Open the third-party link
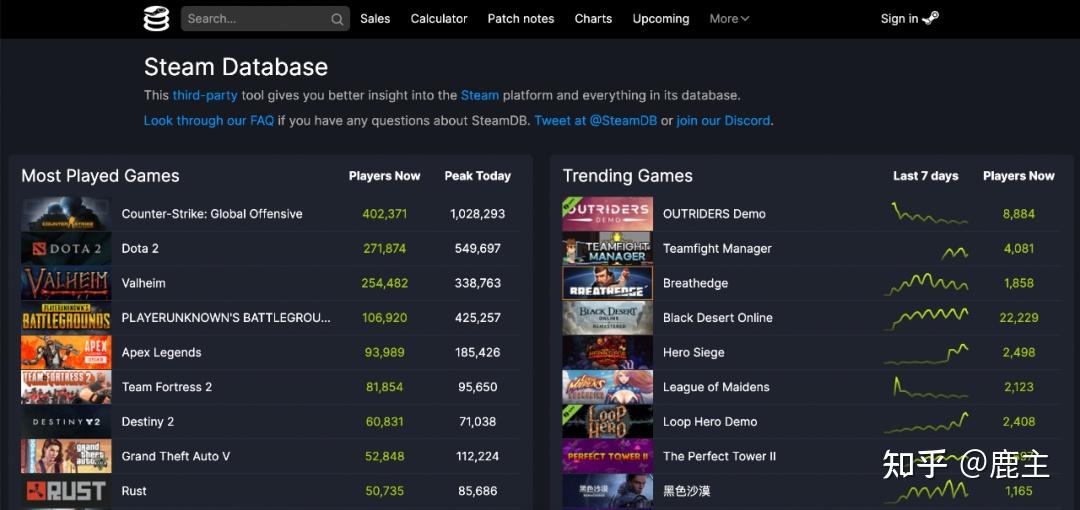The width and height of the screenshot is (1080, 510). pos(205,95)
